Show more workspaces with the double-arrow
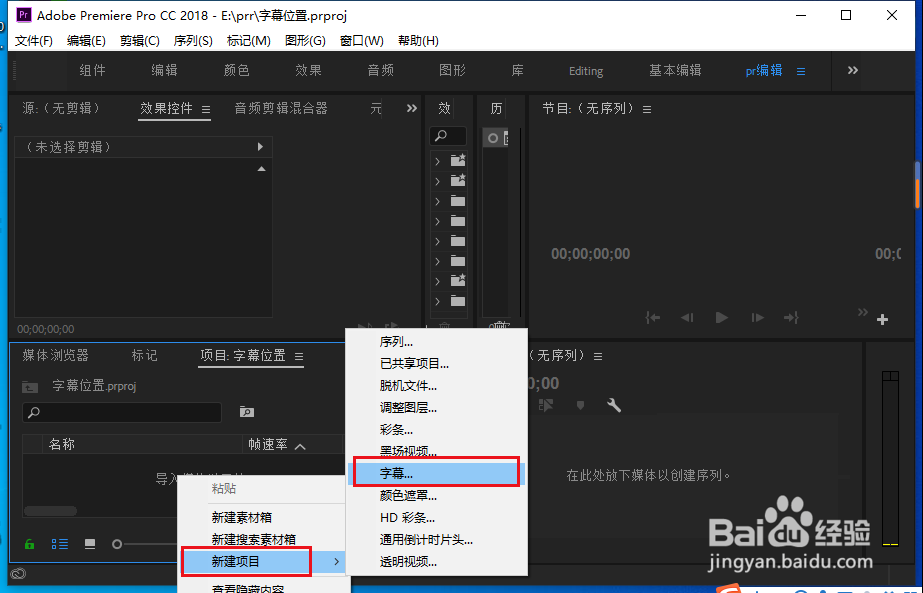Screen dimensions: 923x593 [x=852, y=70]
